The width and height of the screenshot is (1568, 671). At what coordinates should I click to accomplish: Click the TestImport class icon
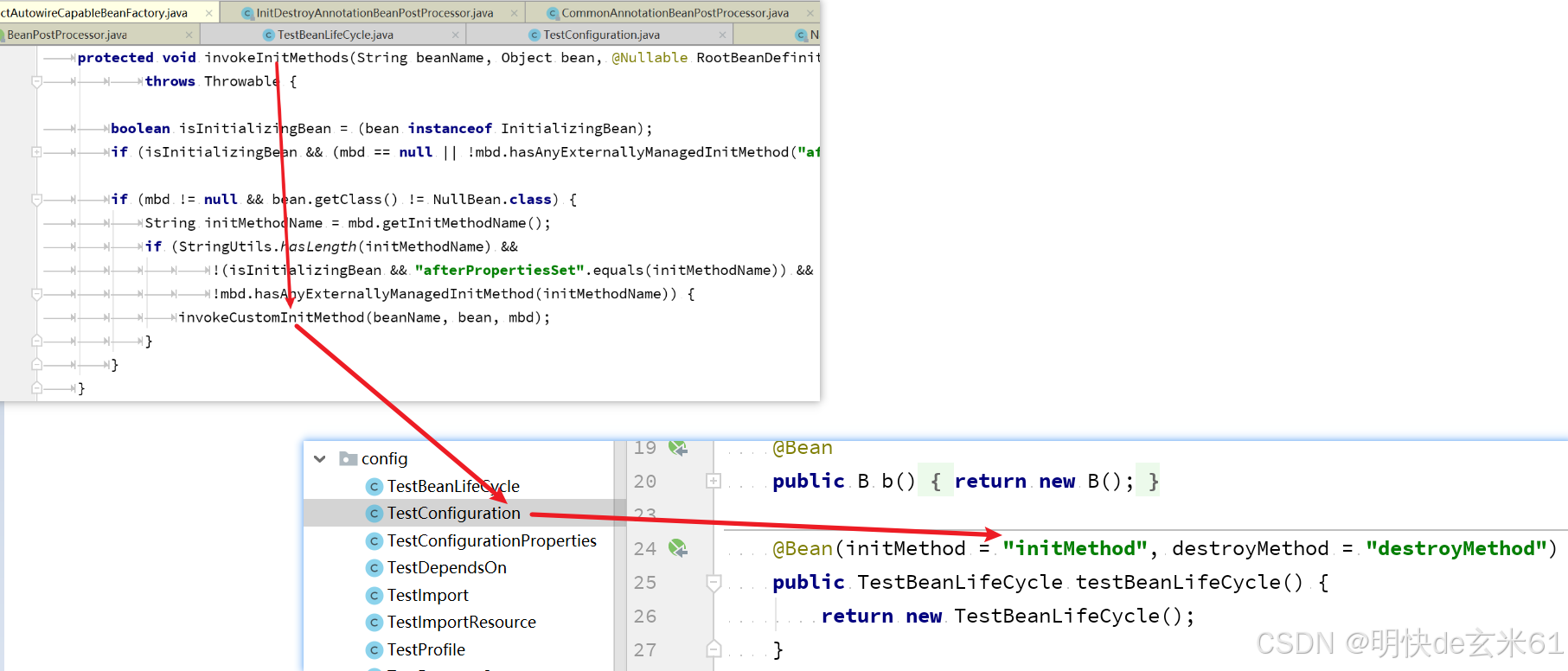coord(374,596)
